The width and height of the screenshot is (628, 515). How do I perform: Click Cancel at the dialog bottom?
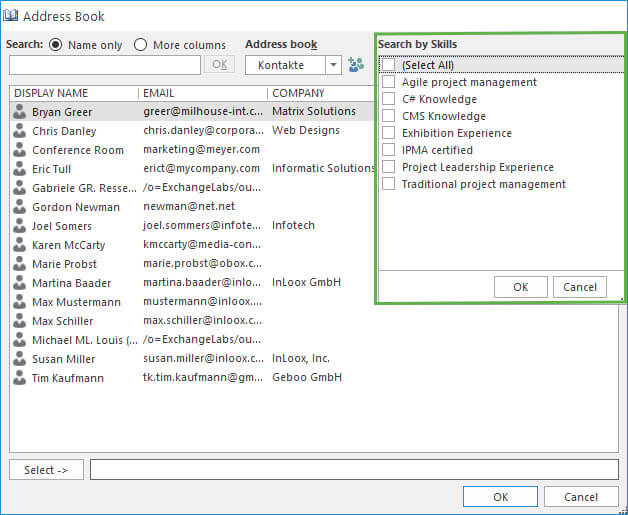[581, 497]
